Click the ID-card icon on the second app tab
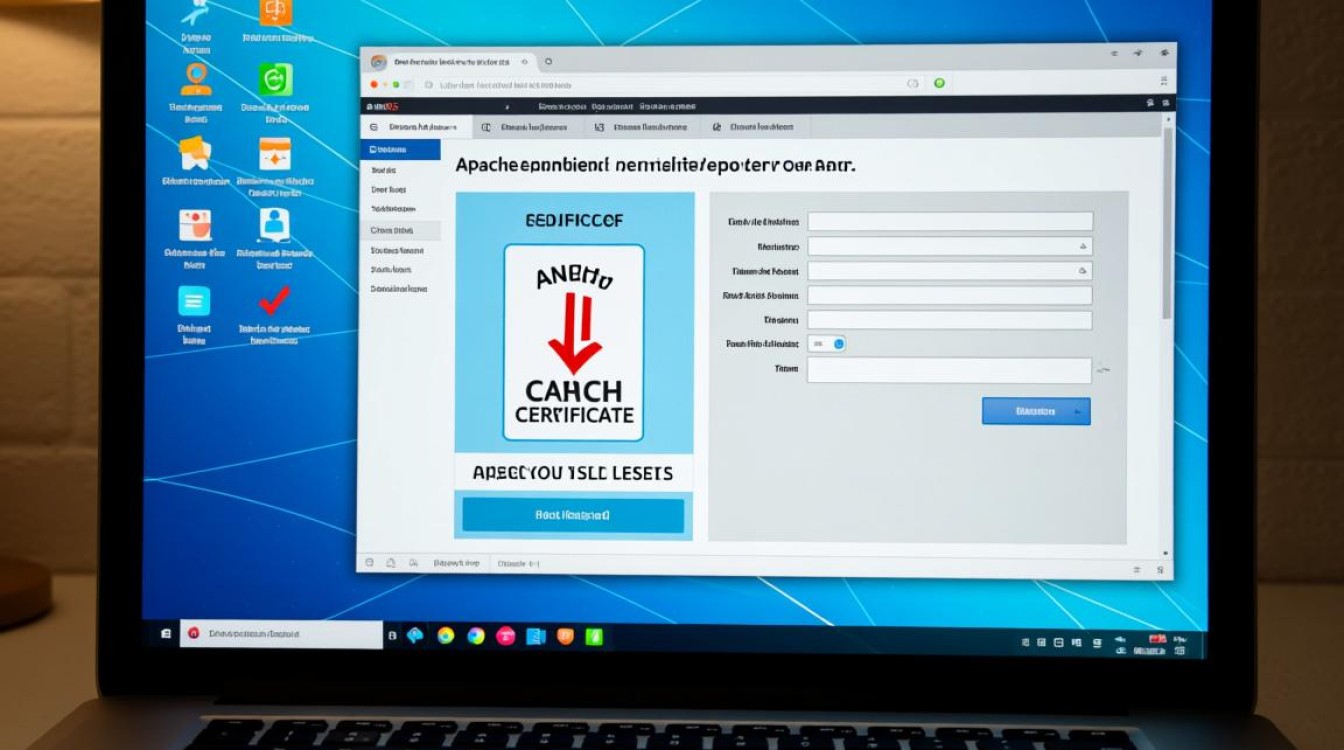 click(485, 125)
